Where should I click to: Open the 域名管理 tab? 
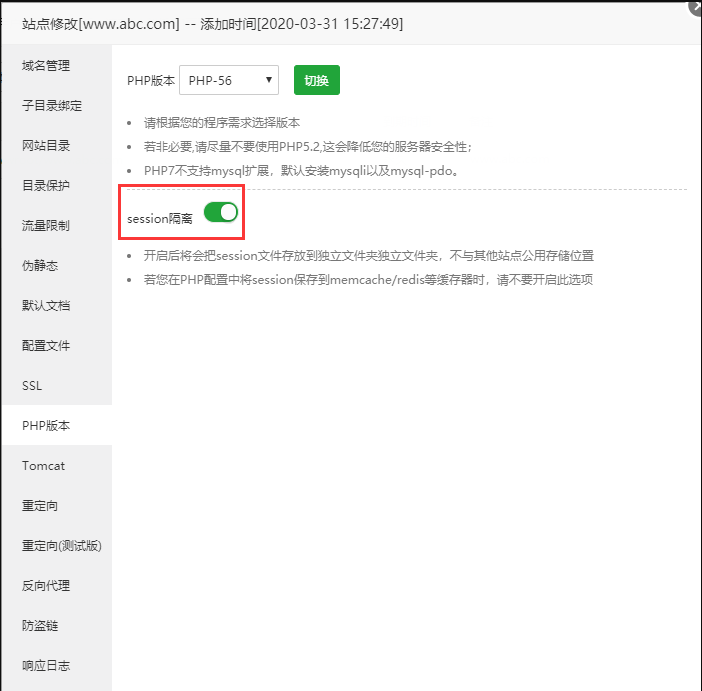coord(47,66)
